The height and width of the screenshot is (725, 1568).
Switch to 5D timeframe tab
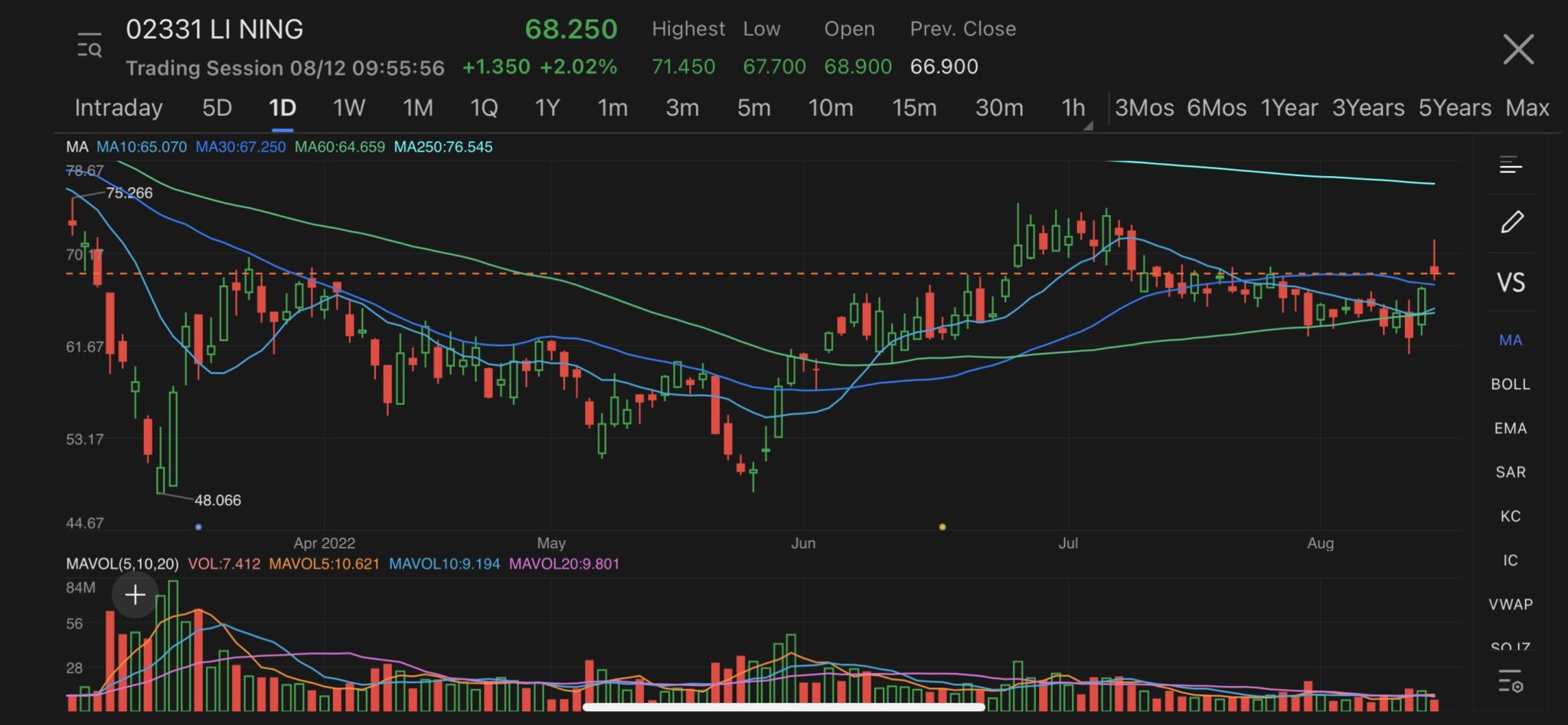[x=217, y=107]
